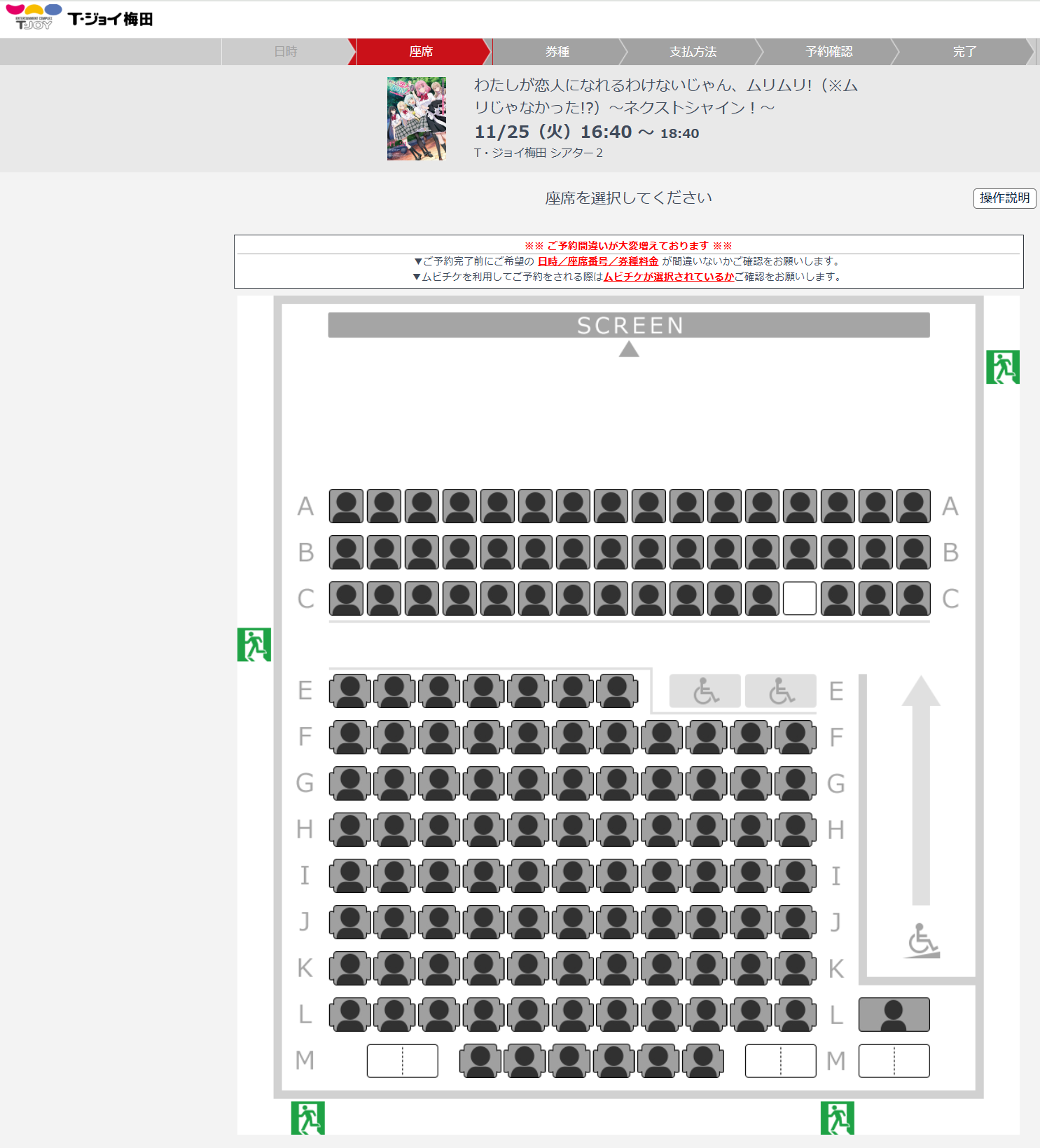Click the wheelchair ramp icon beside row J
Image resolution: width=1040 pixels, height=1148 pixels.
922,941
